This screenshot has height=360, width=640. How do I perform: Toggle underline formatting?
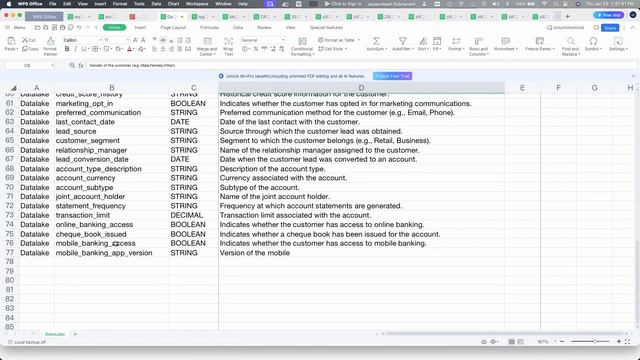tap(84, 49)
